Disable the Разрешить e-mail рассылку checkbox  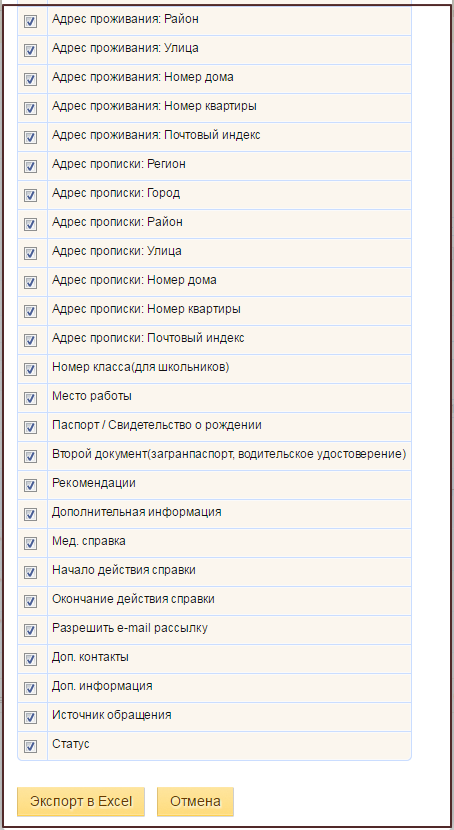(x=31, y=630)
